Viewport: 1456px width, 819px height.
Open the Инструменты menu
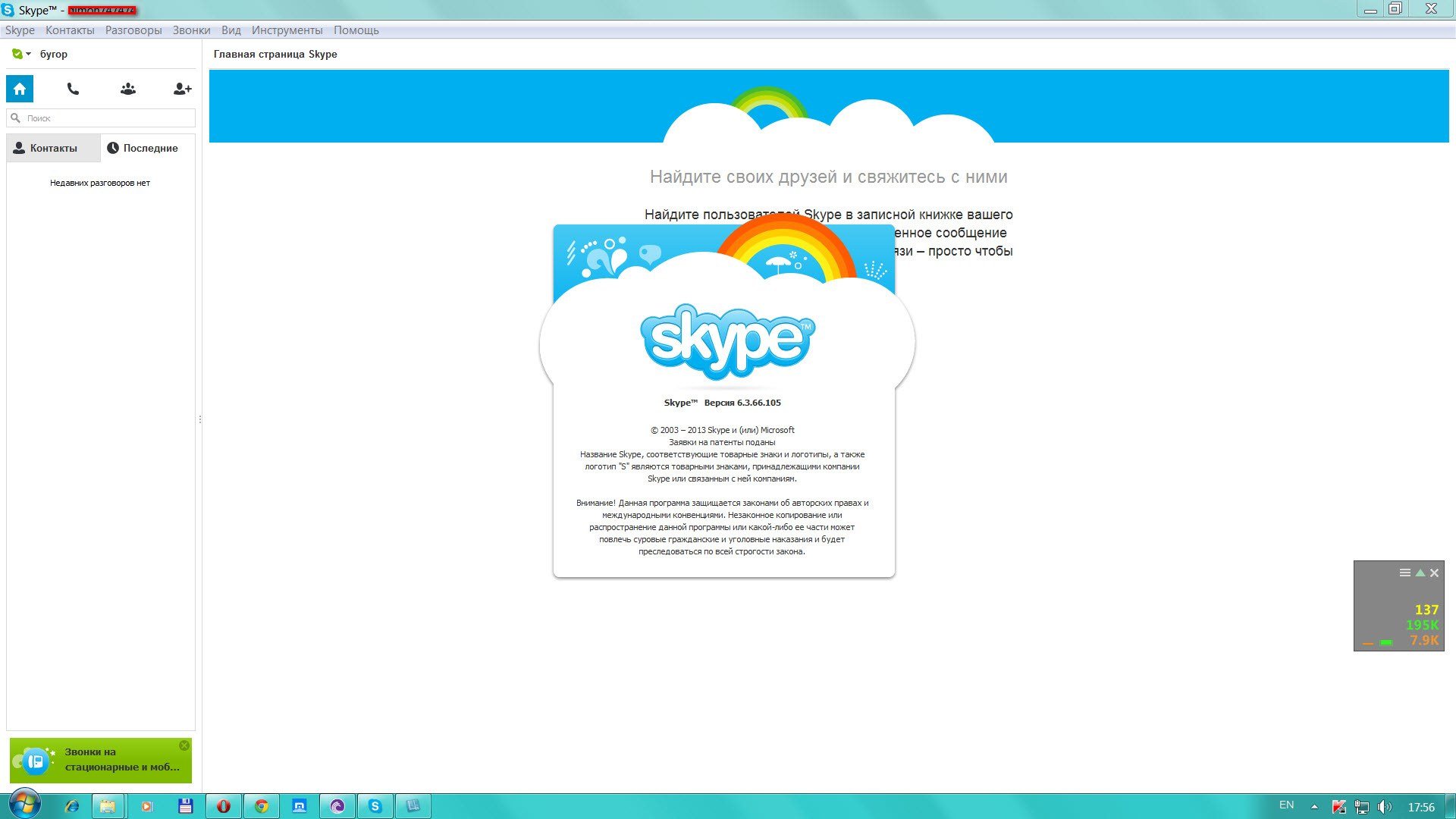coord(287,30)
